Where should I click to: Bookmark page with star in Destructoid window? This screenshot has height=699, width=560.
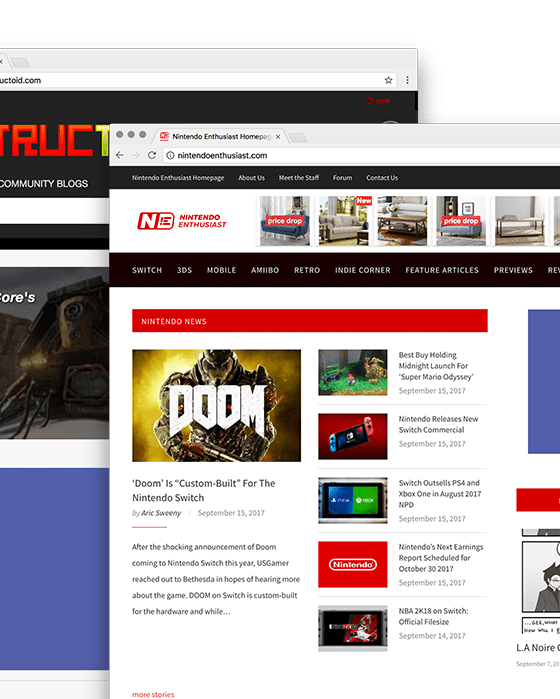click(388, 80)
